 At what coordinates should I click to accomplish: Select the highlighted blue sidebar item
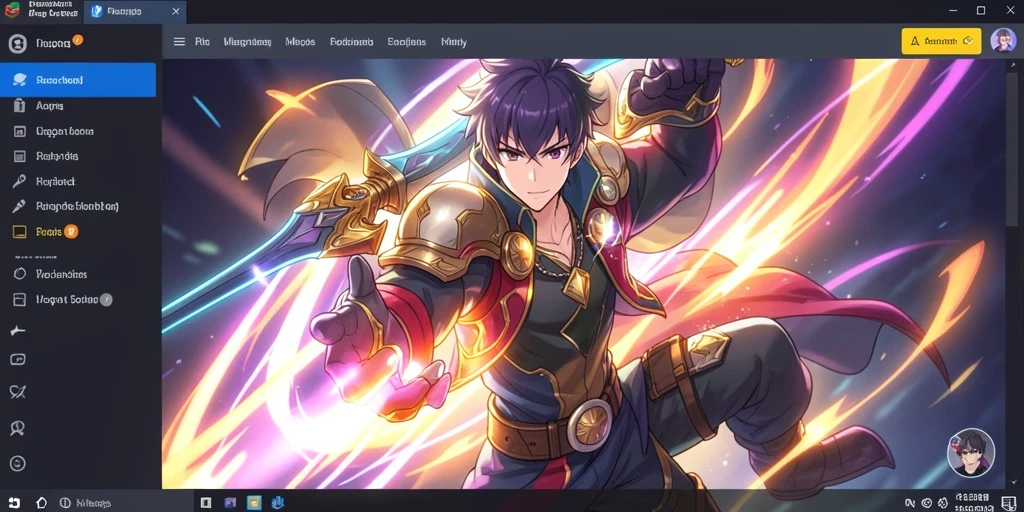(x=78, y=80)
